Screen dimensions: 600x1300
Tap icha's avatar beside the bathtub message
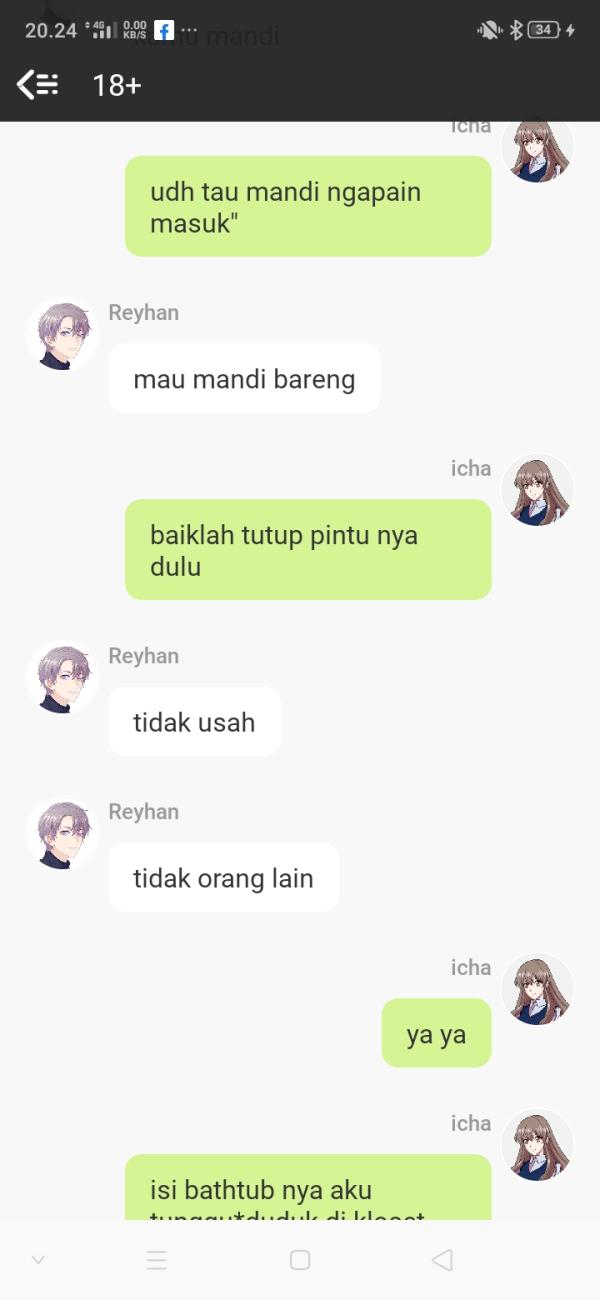(x=538, y=1146)
